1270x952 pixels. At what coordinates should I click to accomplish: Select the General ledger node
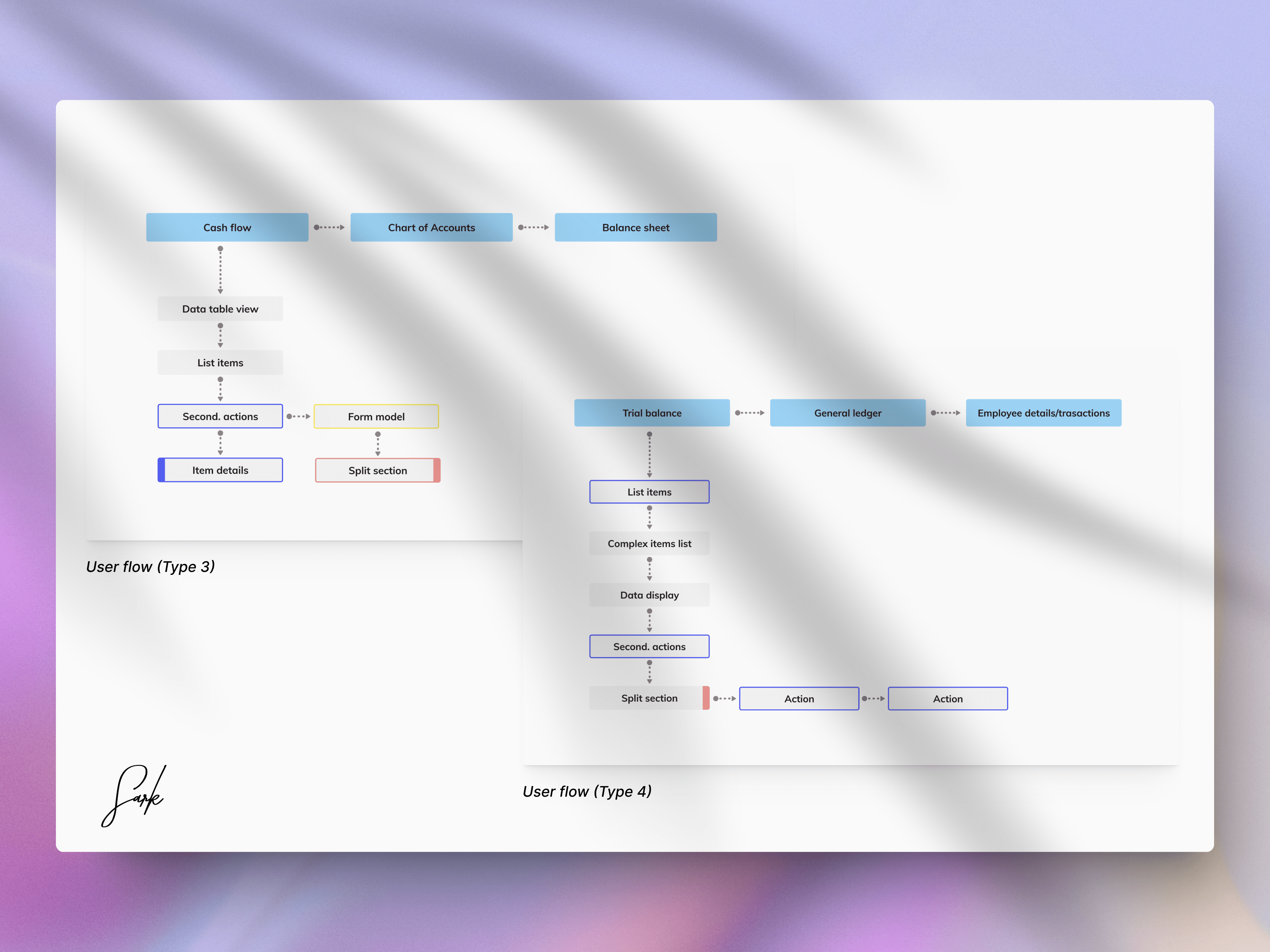tap(847, 413)
